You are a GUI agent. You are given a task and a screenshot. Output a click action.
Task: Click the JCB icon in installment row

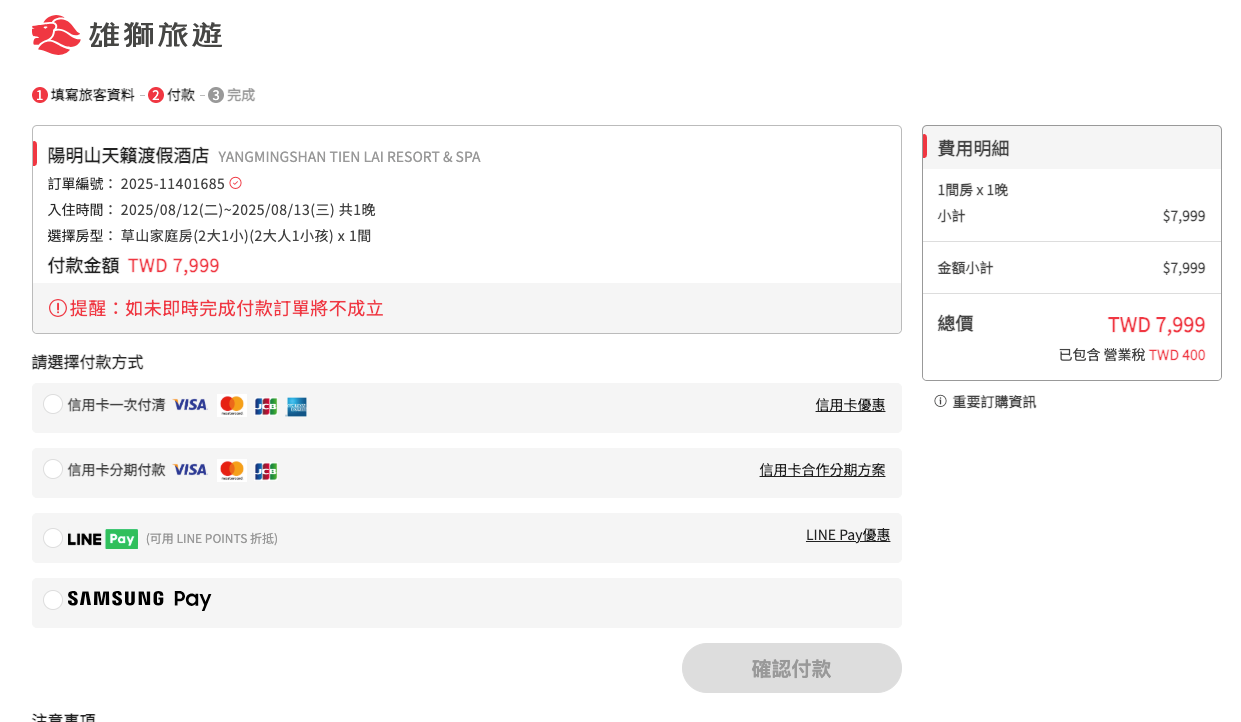point(265,471)
